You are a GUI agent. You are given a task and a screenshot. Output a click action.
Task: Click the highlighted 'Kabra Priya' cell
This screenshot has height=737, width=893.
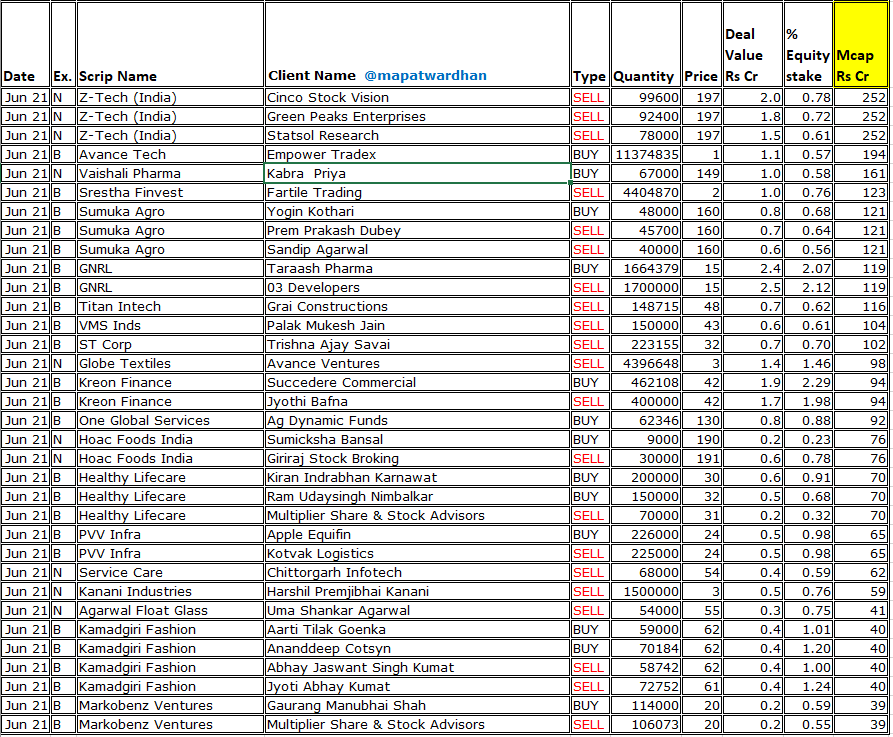(x=417, y=173)
